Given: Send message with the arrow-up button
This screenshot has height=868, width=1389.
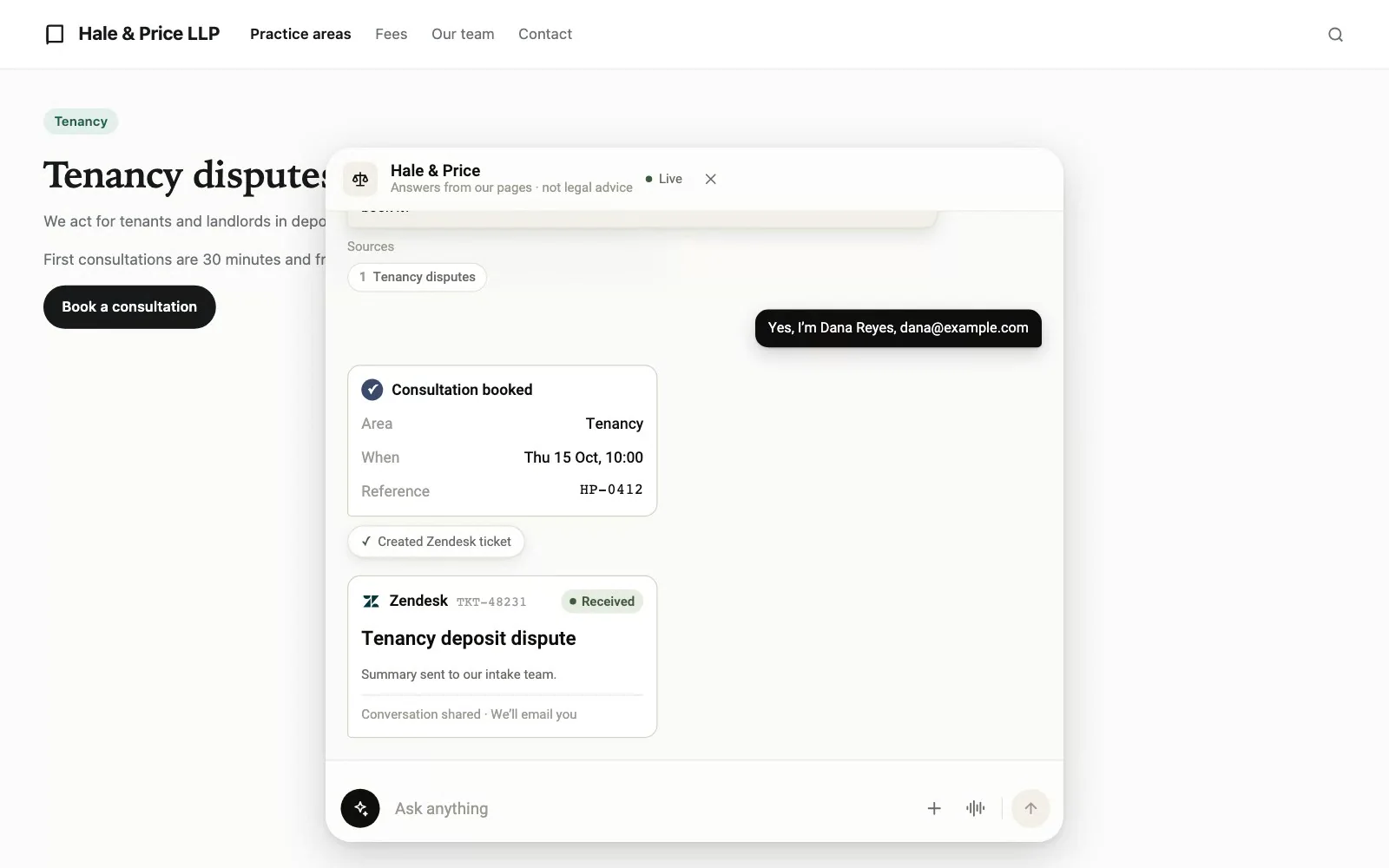Looking at the screenshot, I should tap(1030, 808).
